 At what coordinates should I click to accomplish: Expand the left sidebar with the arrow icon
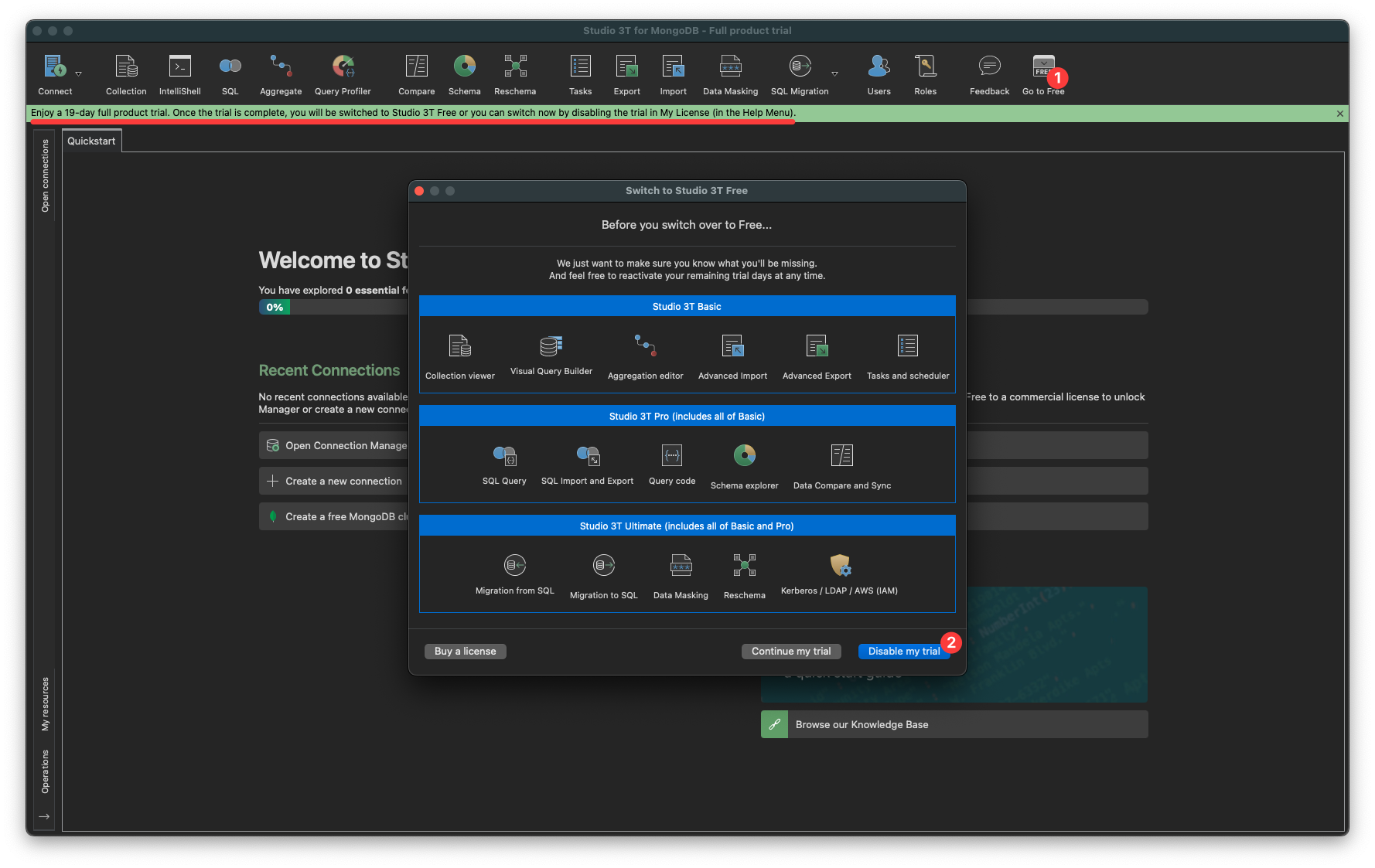(44, 816)
